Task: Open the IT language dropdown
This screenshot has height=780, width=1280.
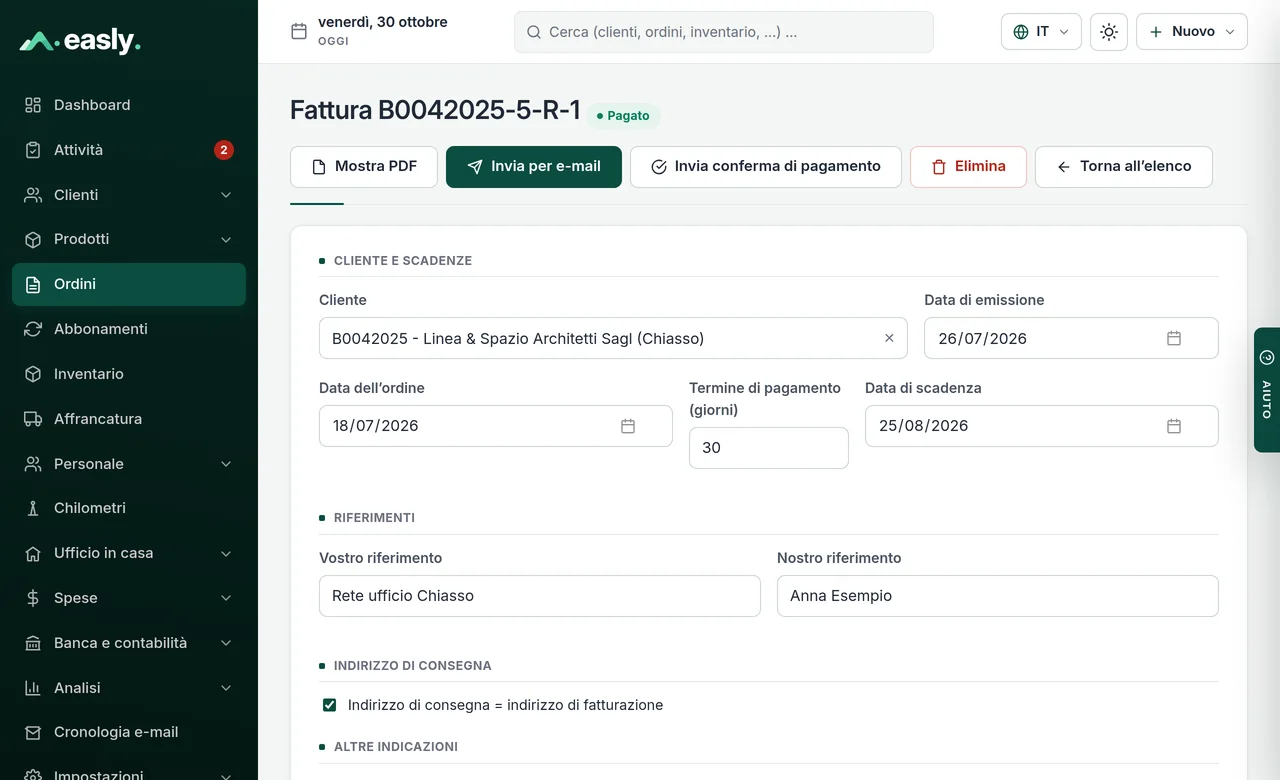Action: click(x=1041, y=32)
